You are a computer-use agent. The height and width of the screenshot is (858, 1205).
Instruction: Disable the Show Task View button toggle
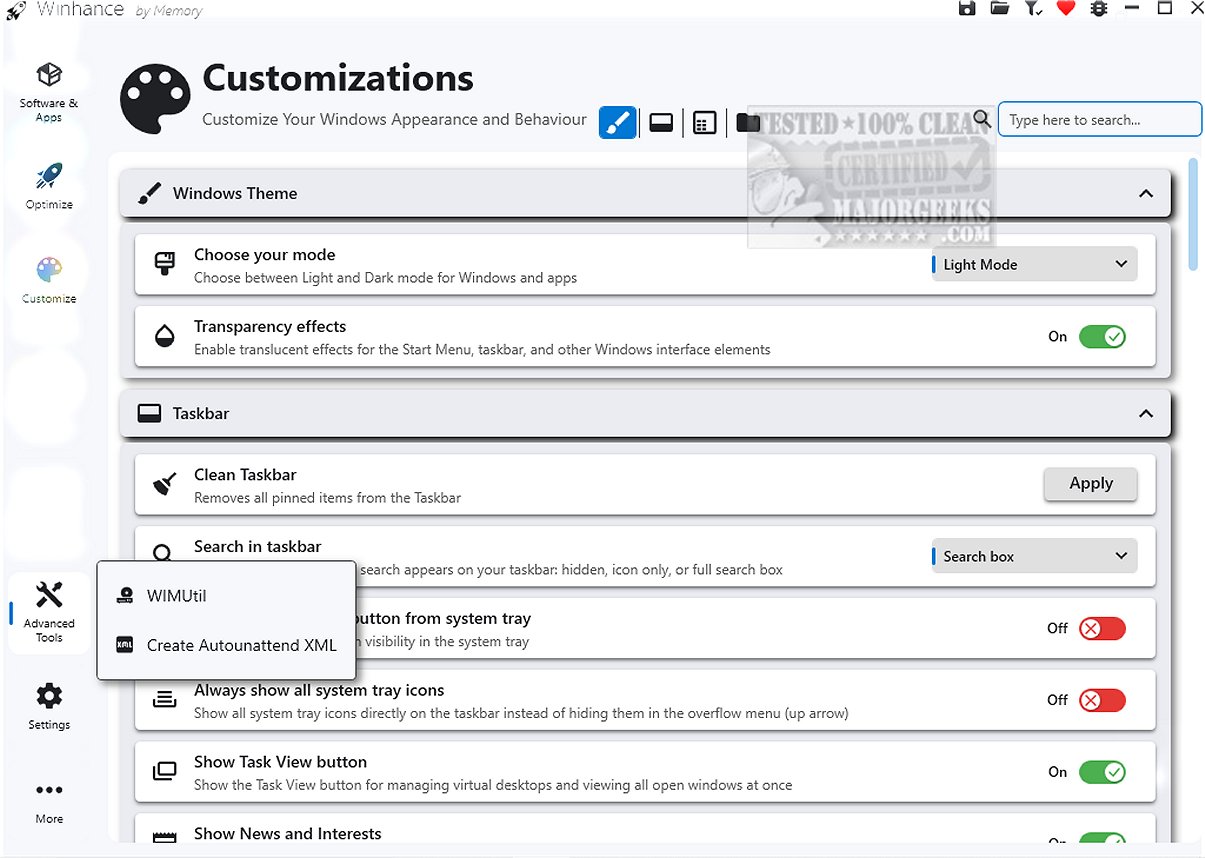pyautogui.click(x=1102, y=772)
